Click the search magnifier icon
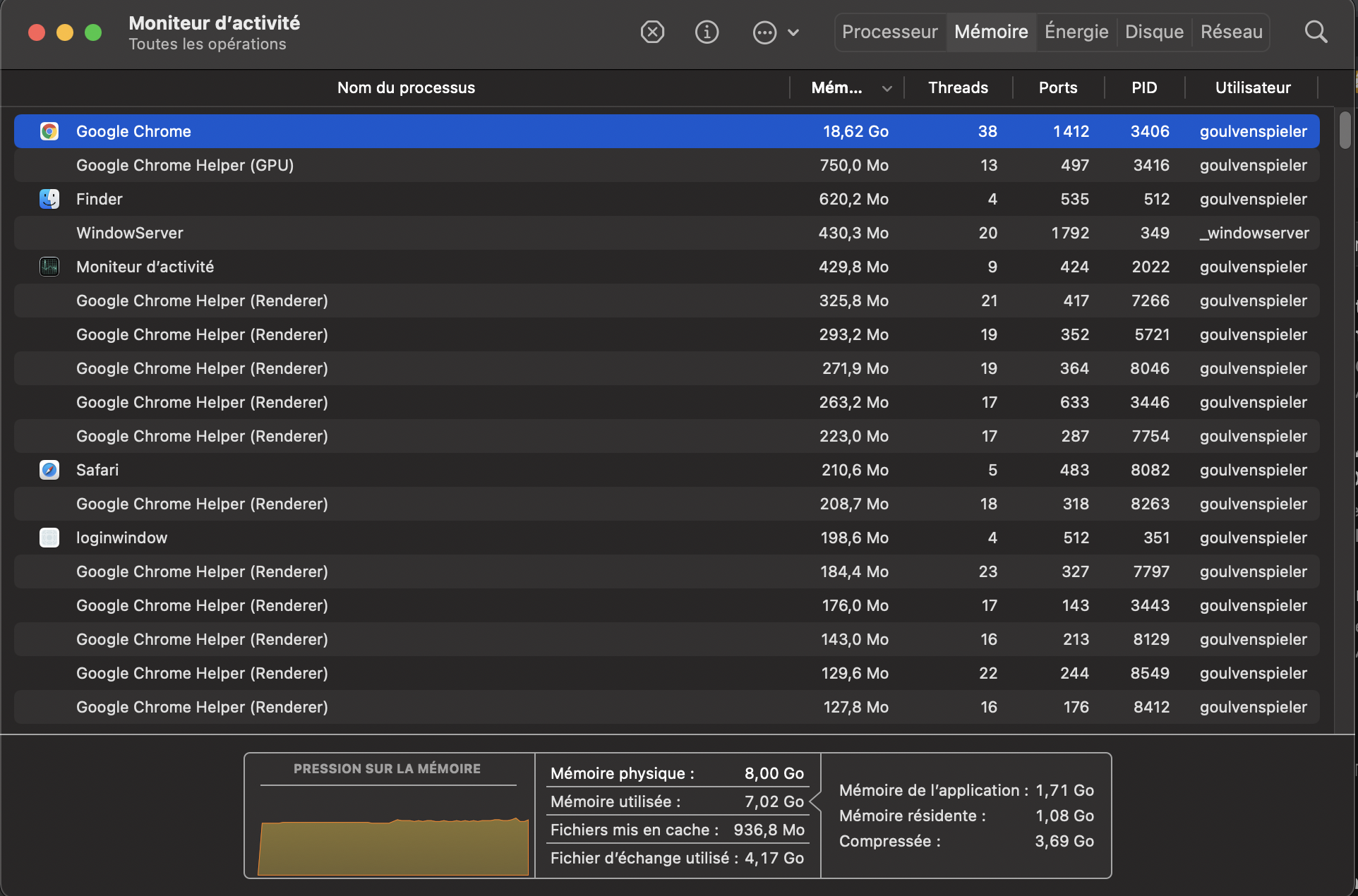1358x896 pixels. coord(1315,32)
